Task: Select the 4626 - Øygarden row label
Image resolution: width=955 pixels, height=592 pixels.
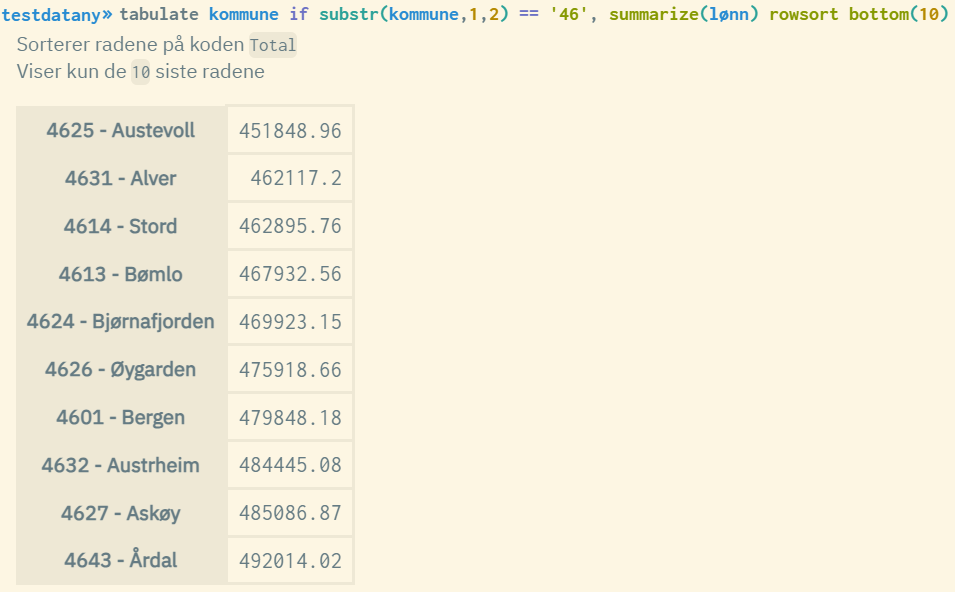Action: pos(121,370)
